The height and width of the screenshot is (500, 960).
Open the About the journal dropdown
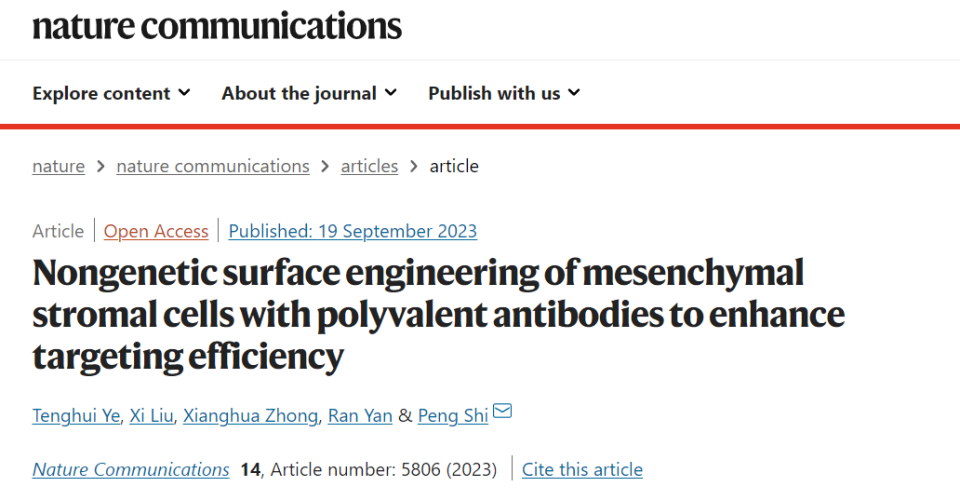point(309,93)
